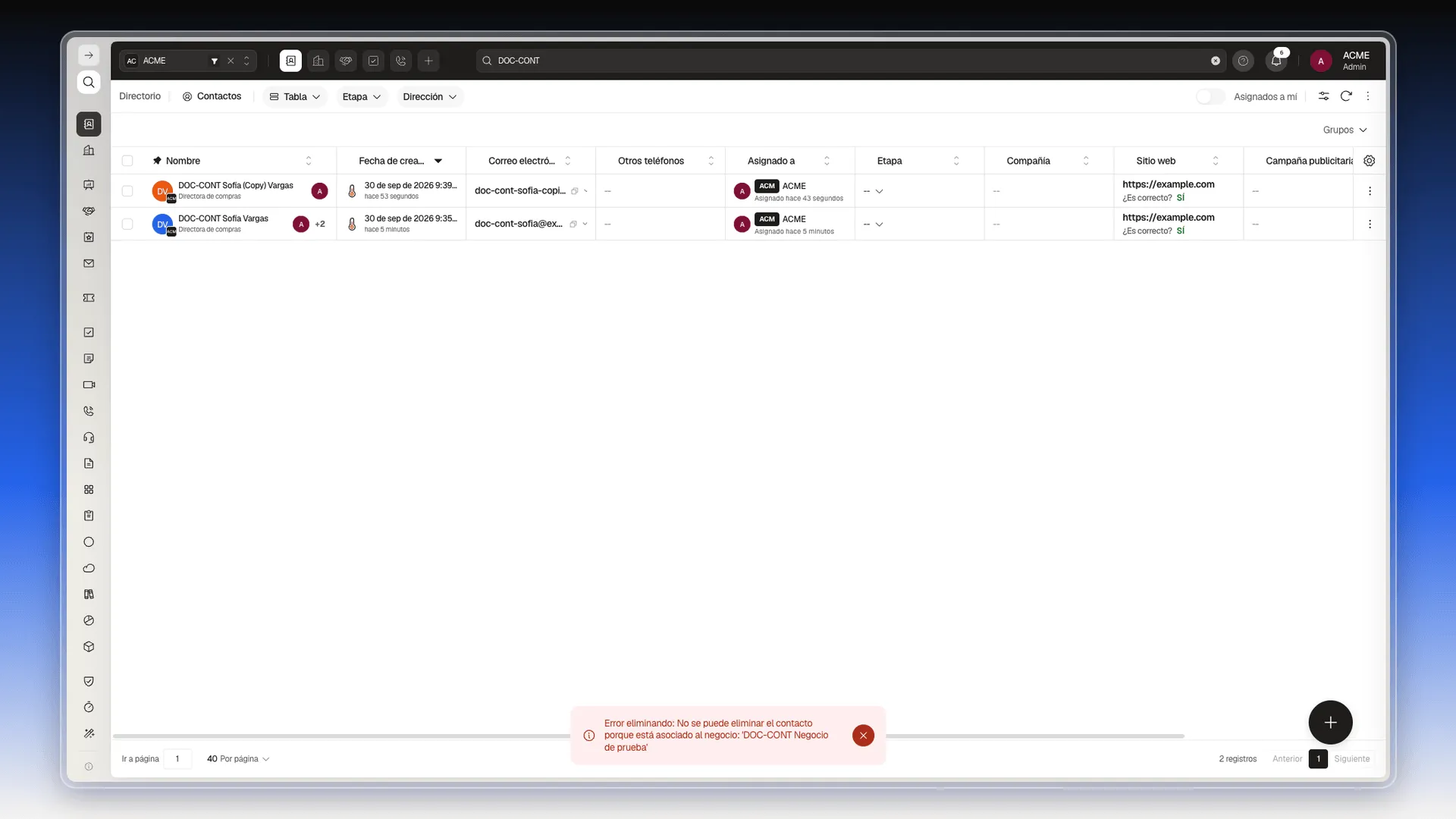Screen dimensions: 1456x819
Task: Add a new contact with the round plus button
Action: click(x=1330, y=723)
